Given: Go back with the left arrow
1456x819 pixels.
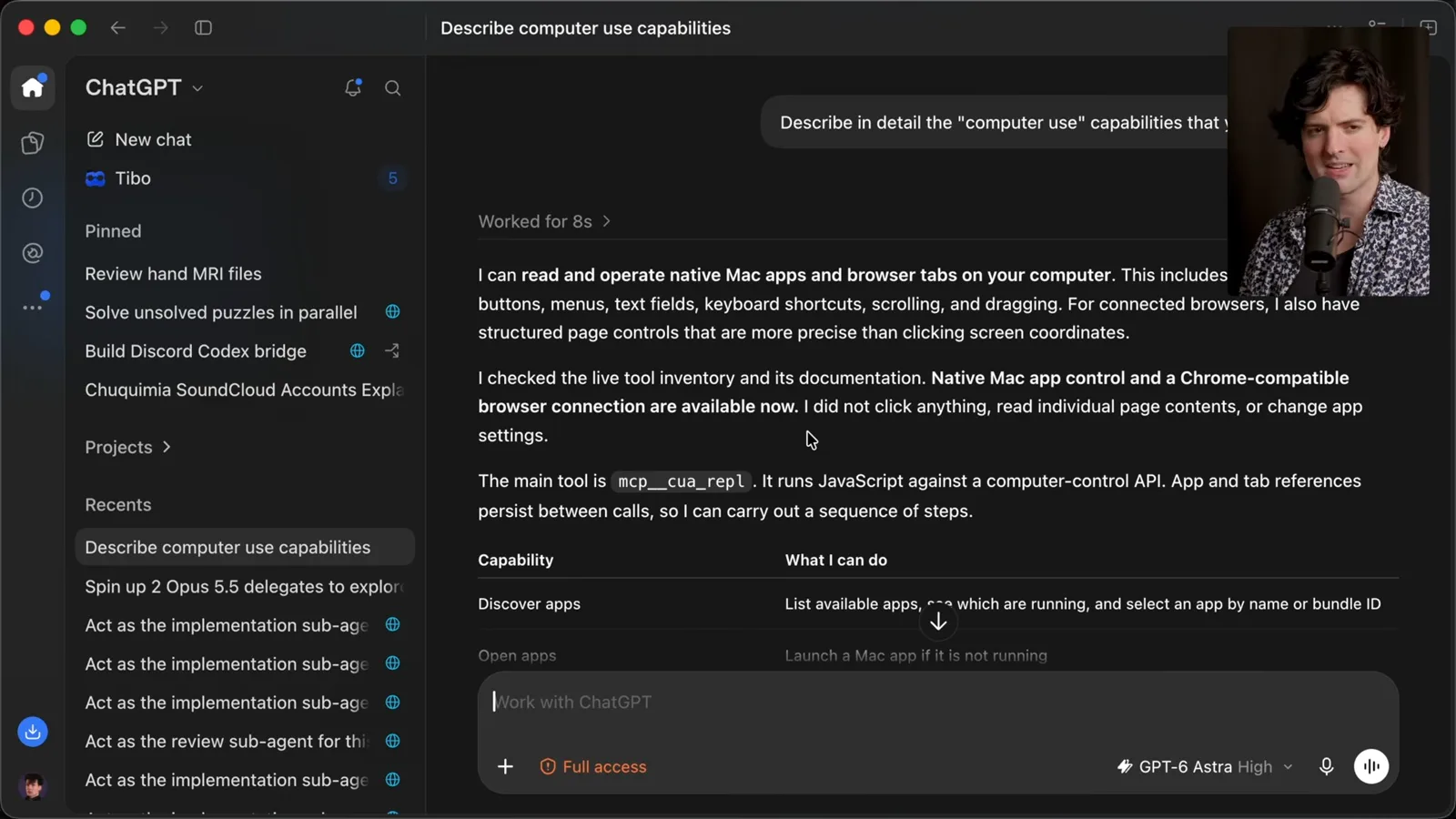Looking at the screenshot, I should [117, 27].
